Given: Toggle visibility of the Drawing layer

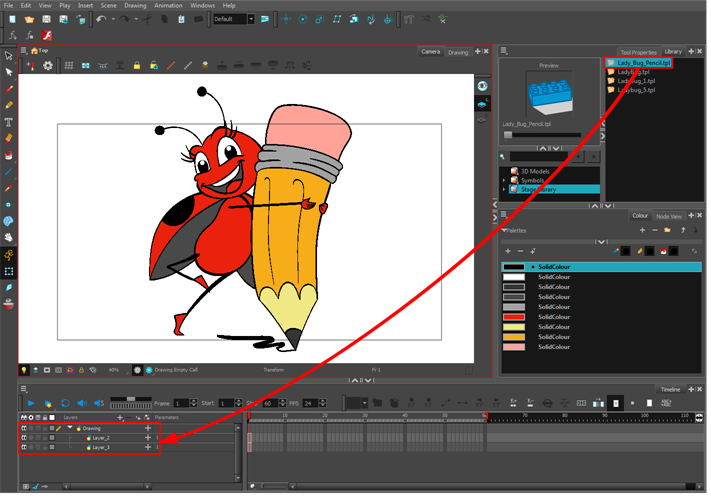Looking at the screenshot, I should pos(24,428).
